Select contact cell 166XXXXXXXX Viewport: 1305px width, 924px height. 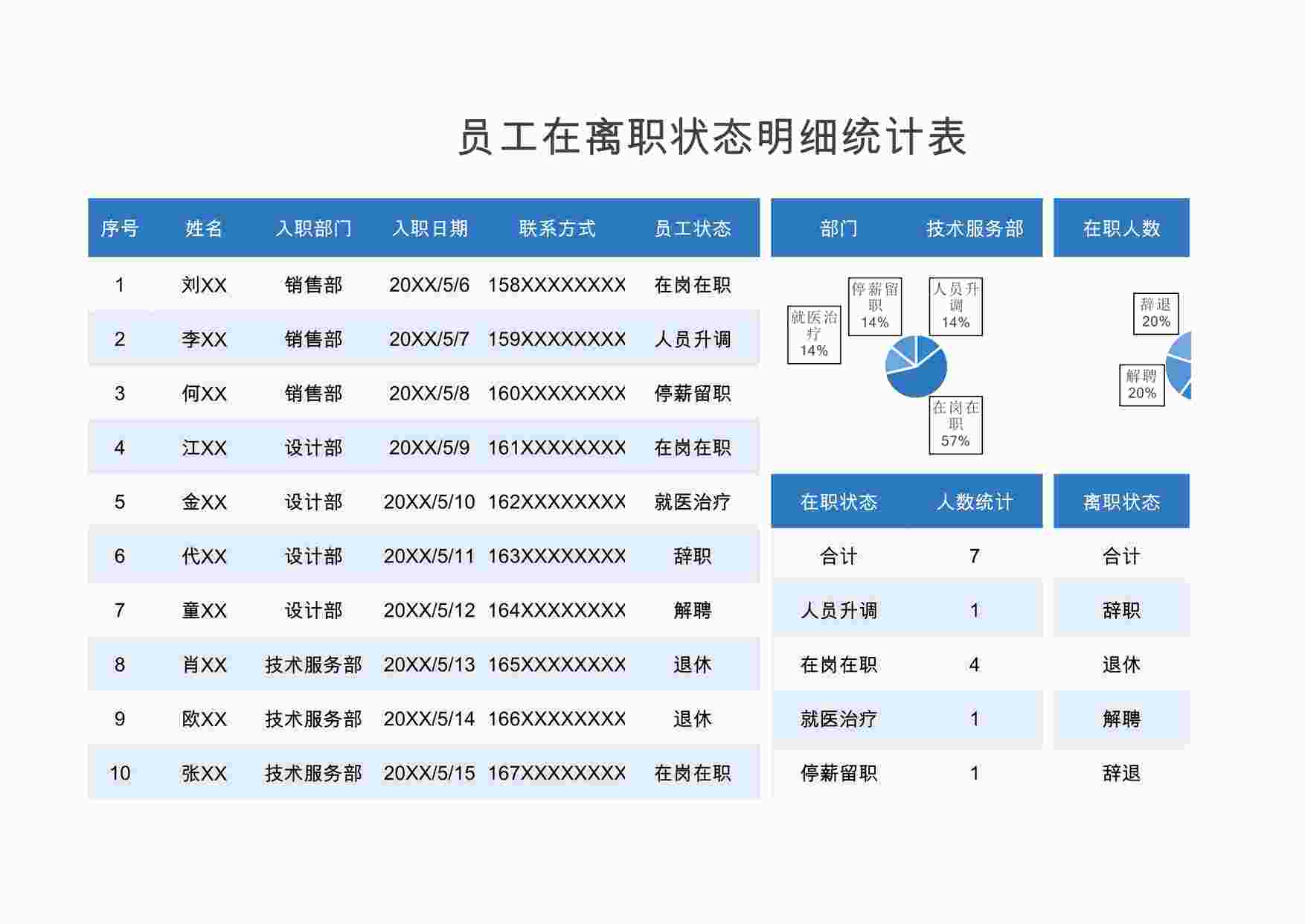[x=557, y=719]
